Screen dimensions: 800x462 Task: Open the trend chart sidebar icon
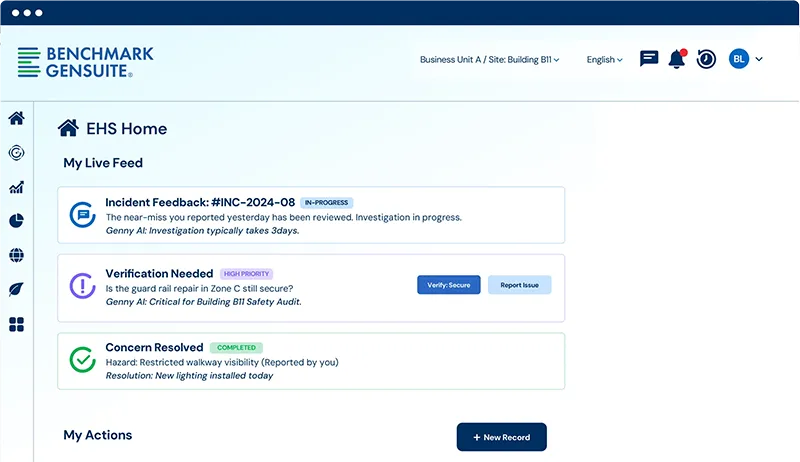(x=16, y=187)
